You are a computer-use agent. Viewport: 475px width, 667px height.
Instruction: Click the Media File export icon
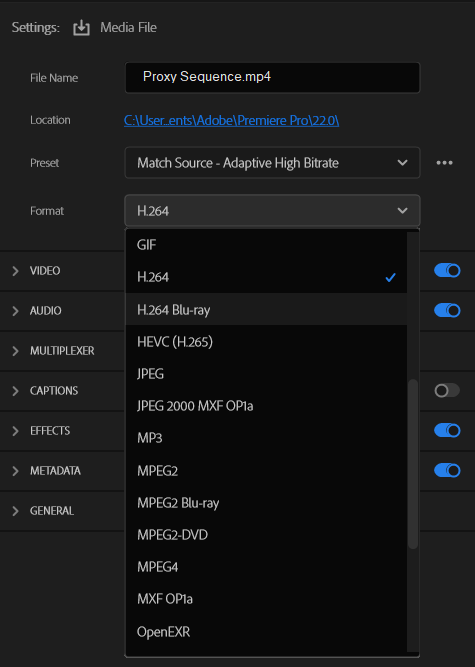tap(81, 28)
